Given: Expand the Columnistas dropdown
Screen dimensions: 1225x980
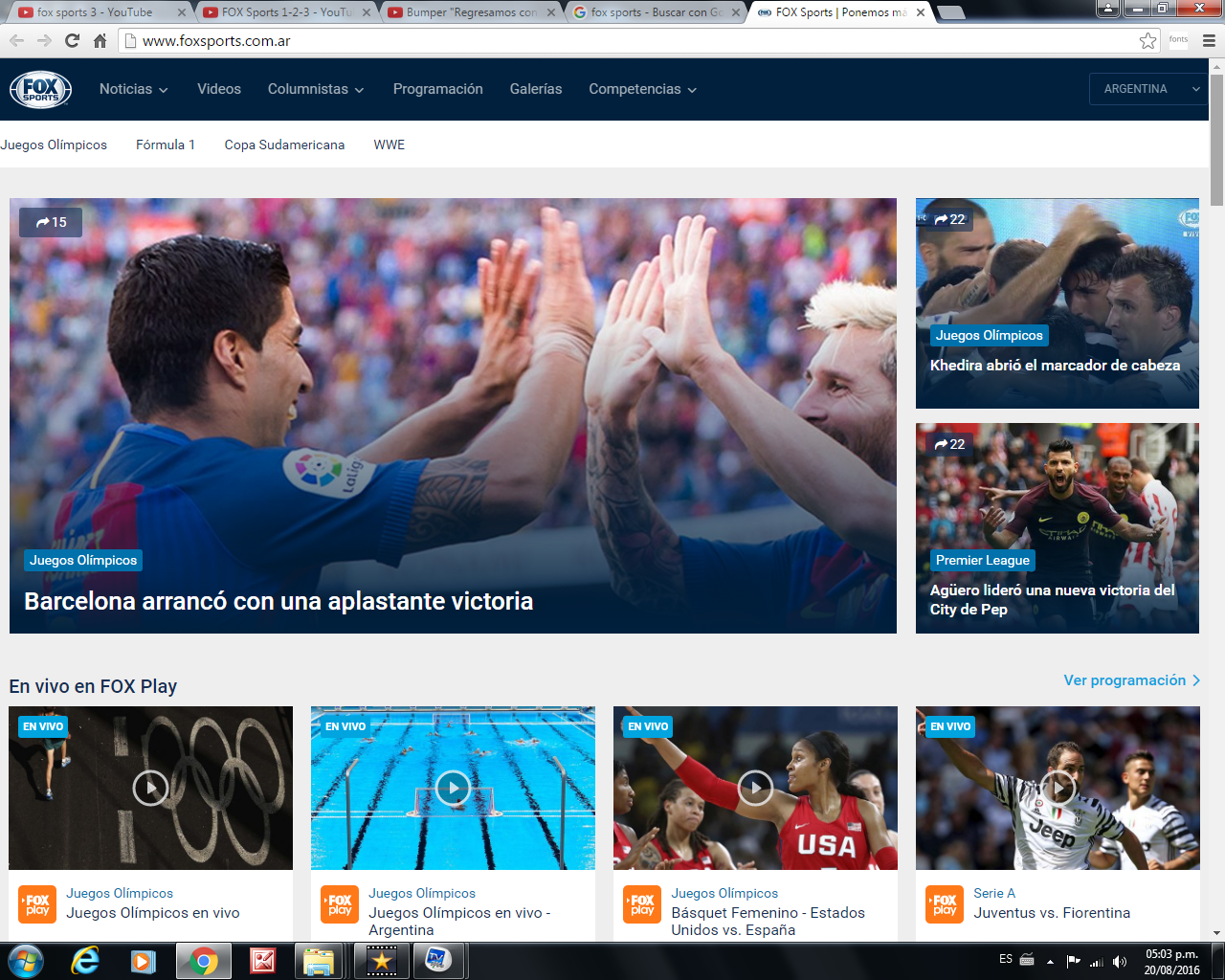Looking at the screenshot, I should point(316,89).
